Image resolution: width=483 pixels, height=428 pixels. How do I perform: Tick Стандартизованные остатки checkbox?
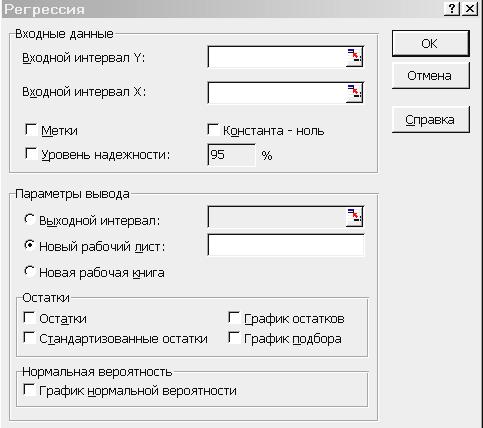coord(29,338)
